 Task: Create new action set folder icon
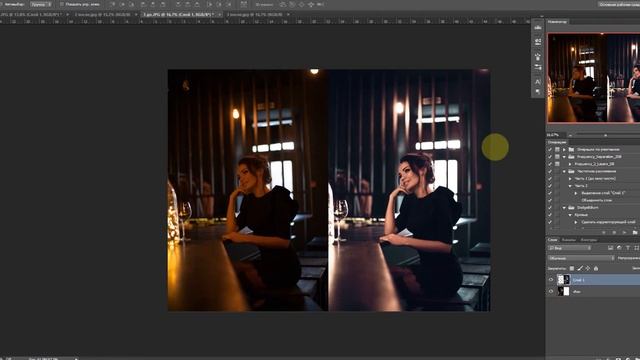(x=635, y=233)
